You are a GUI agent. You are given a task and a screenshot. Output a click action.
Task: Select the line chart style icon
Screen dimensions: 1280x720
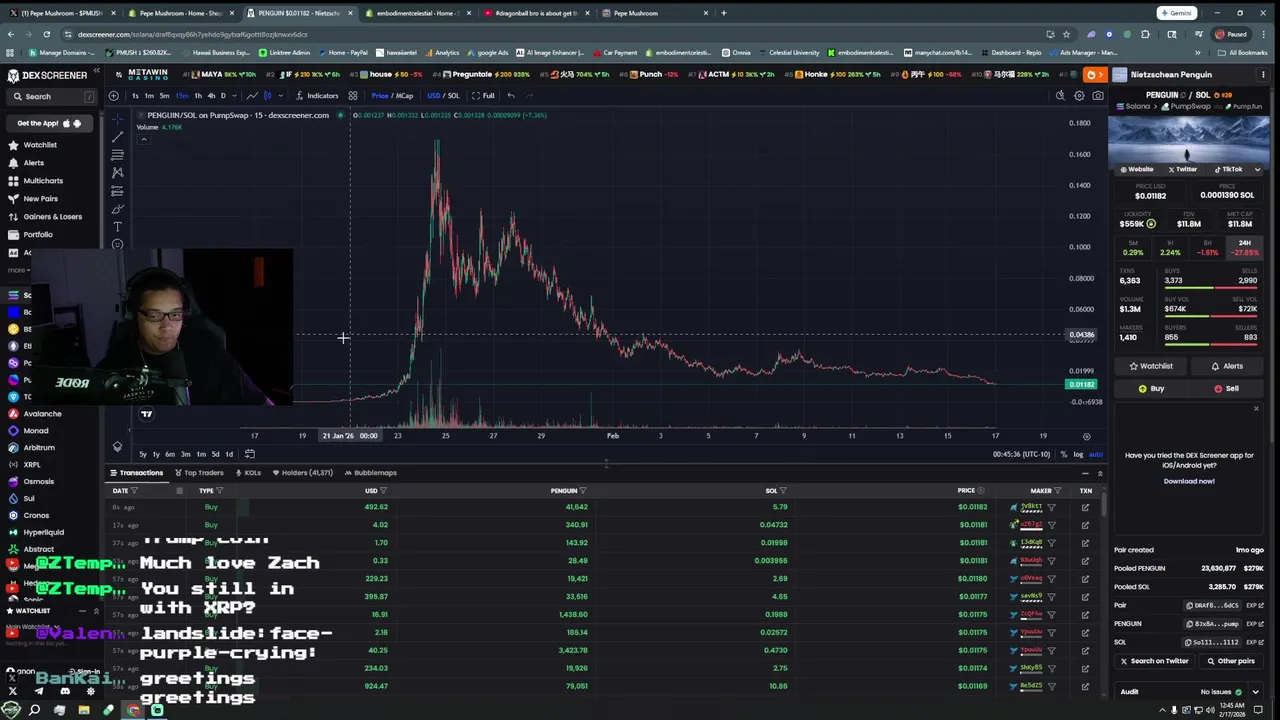click(252, 96)
